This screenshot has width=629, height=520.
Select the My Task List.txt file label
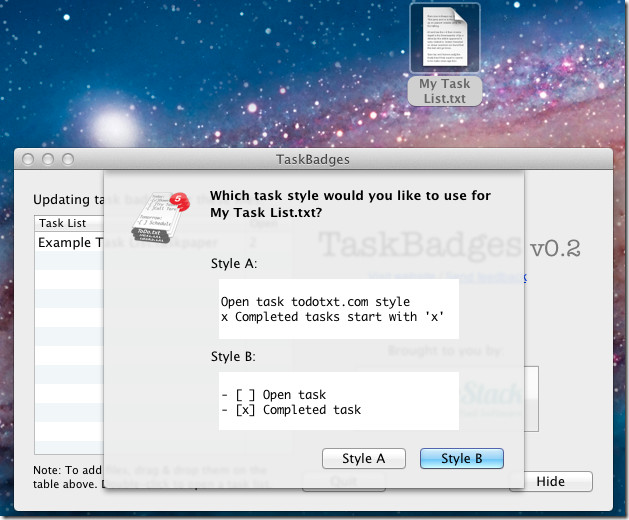444,91
